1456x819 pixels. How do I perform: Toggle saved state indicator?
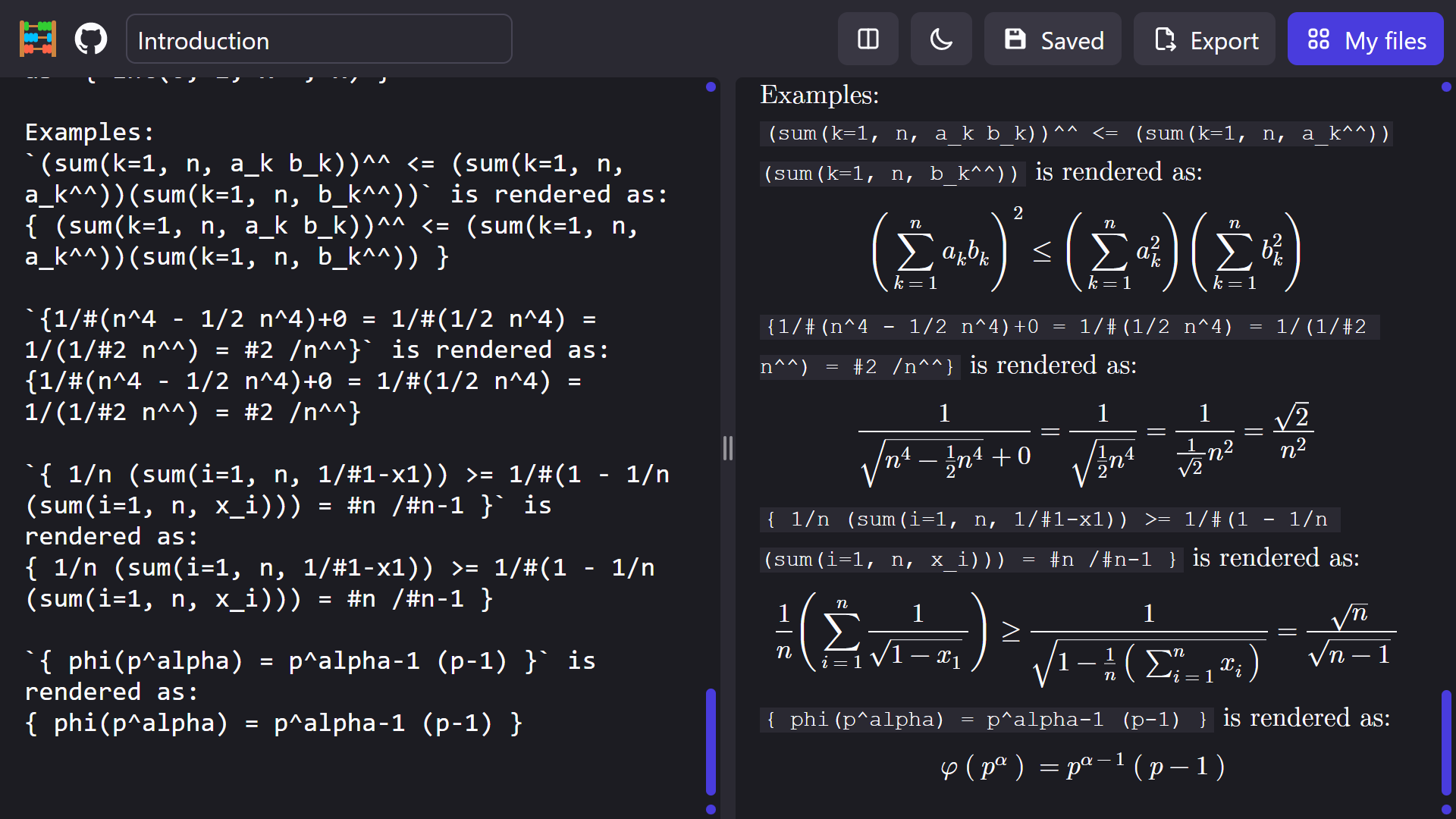pos(1052,41)
